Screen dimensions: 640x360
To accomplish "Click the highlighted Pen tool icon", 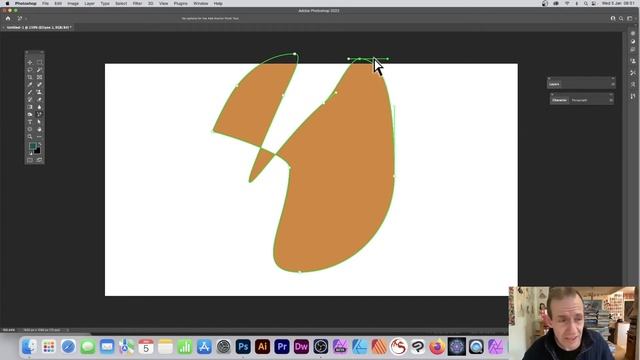I will [39, 114].
